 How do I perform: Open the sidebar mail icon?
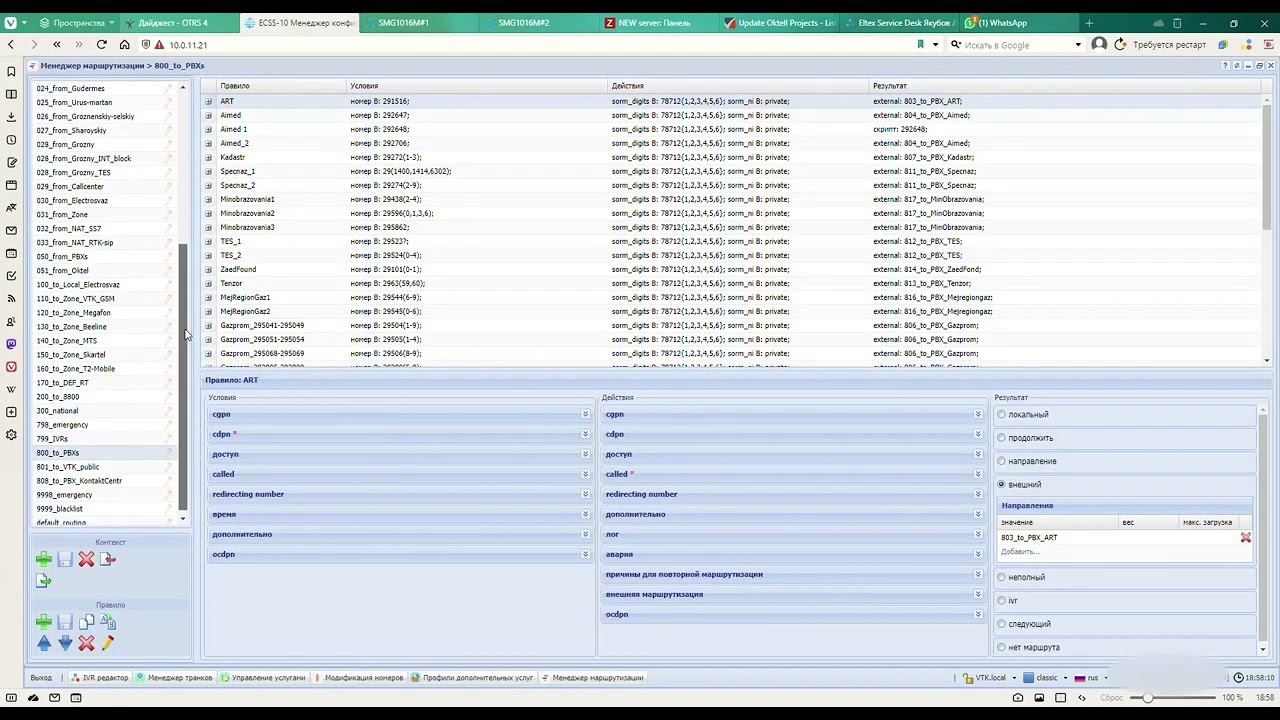[11, 231]
